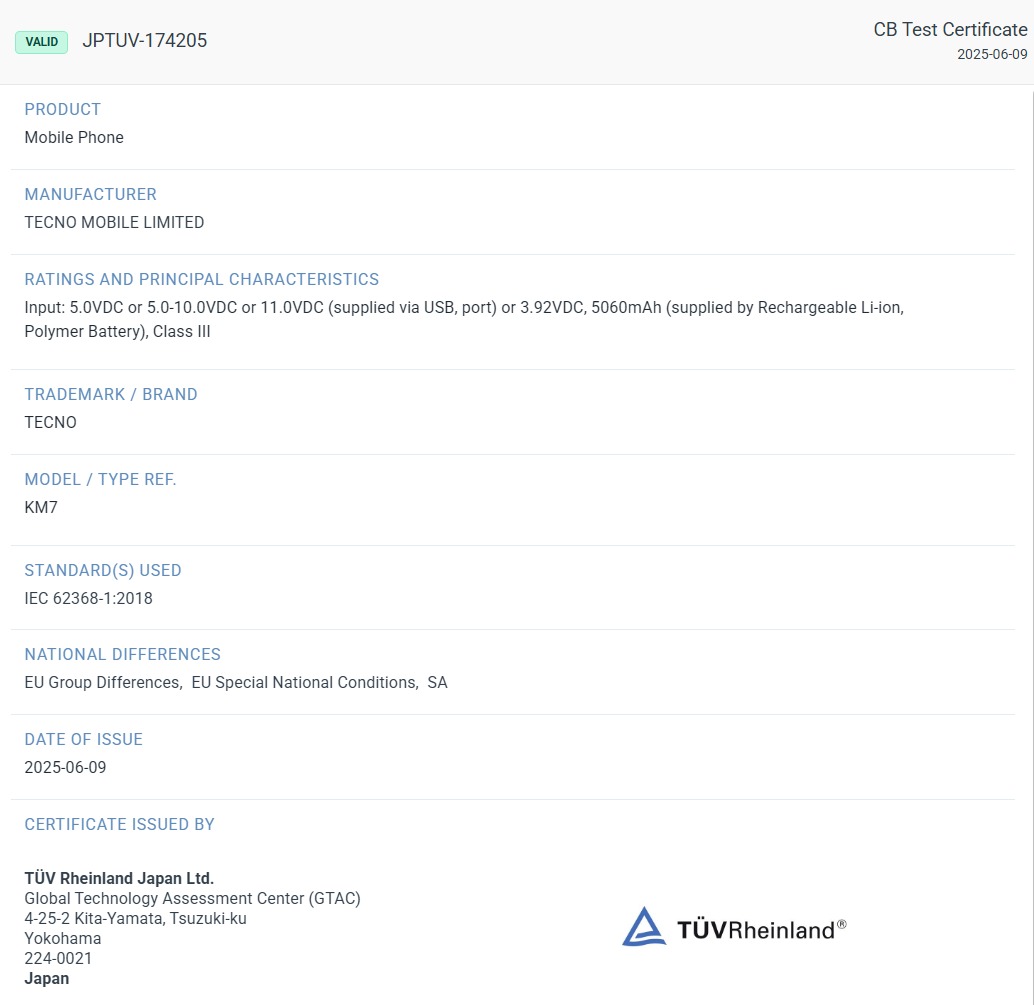
Task: Click the DATE OF ISSUE label
Action: pyautogui.click(x=84, y=739)
